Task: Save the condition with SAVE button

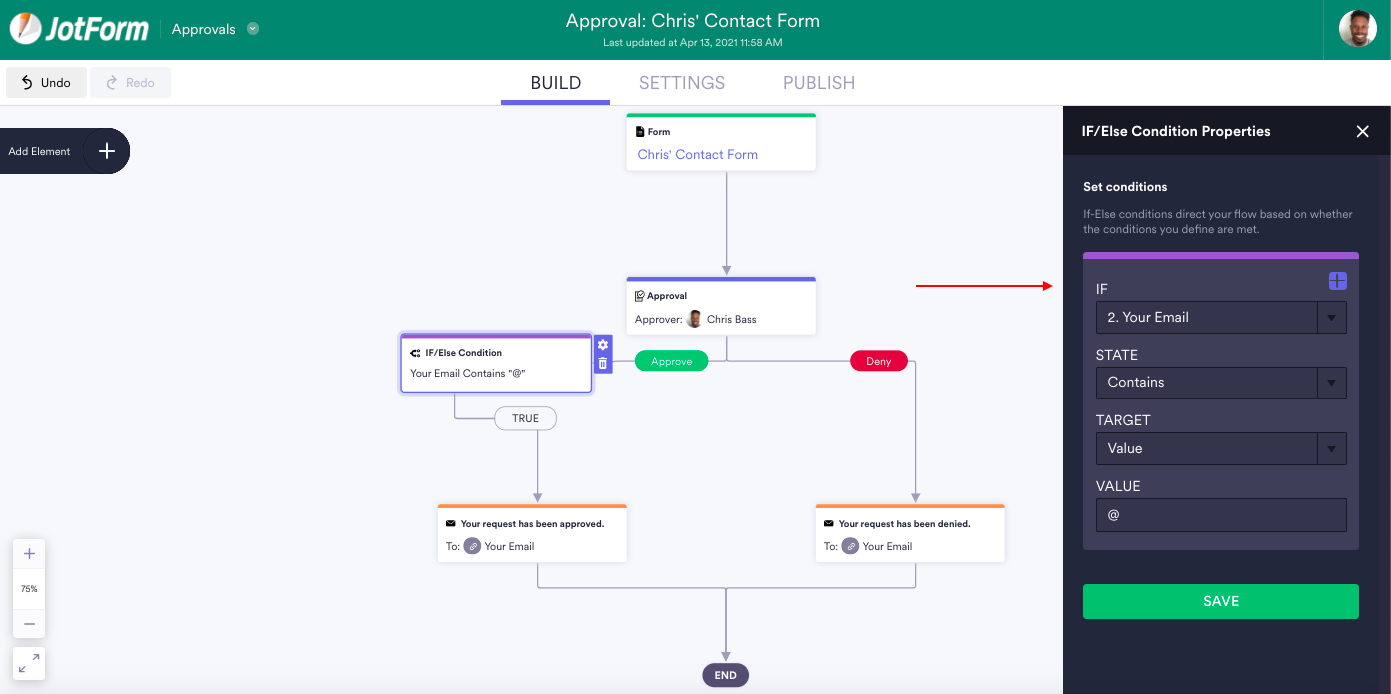Action: click(x=1220, y=601)
